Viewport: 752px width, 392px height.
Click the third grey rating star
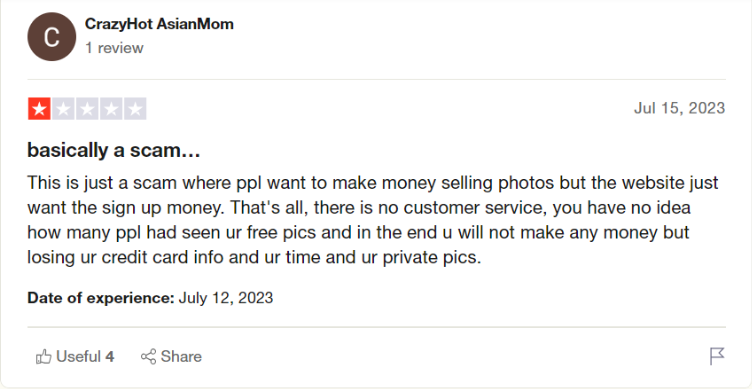[x=87, y=109]
